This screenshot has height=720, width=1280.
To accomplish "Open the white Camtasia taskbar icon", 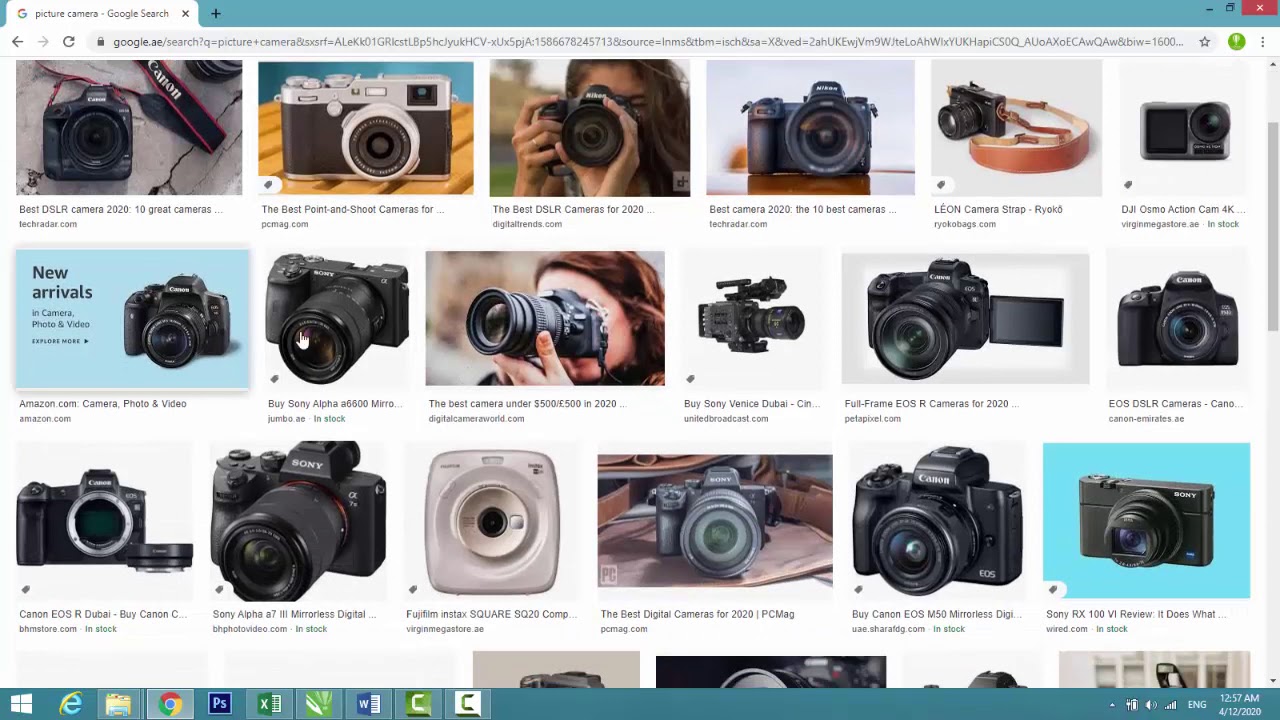I will (x=468, y=704).
